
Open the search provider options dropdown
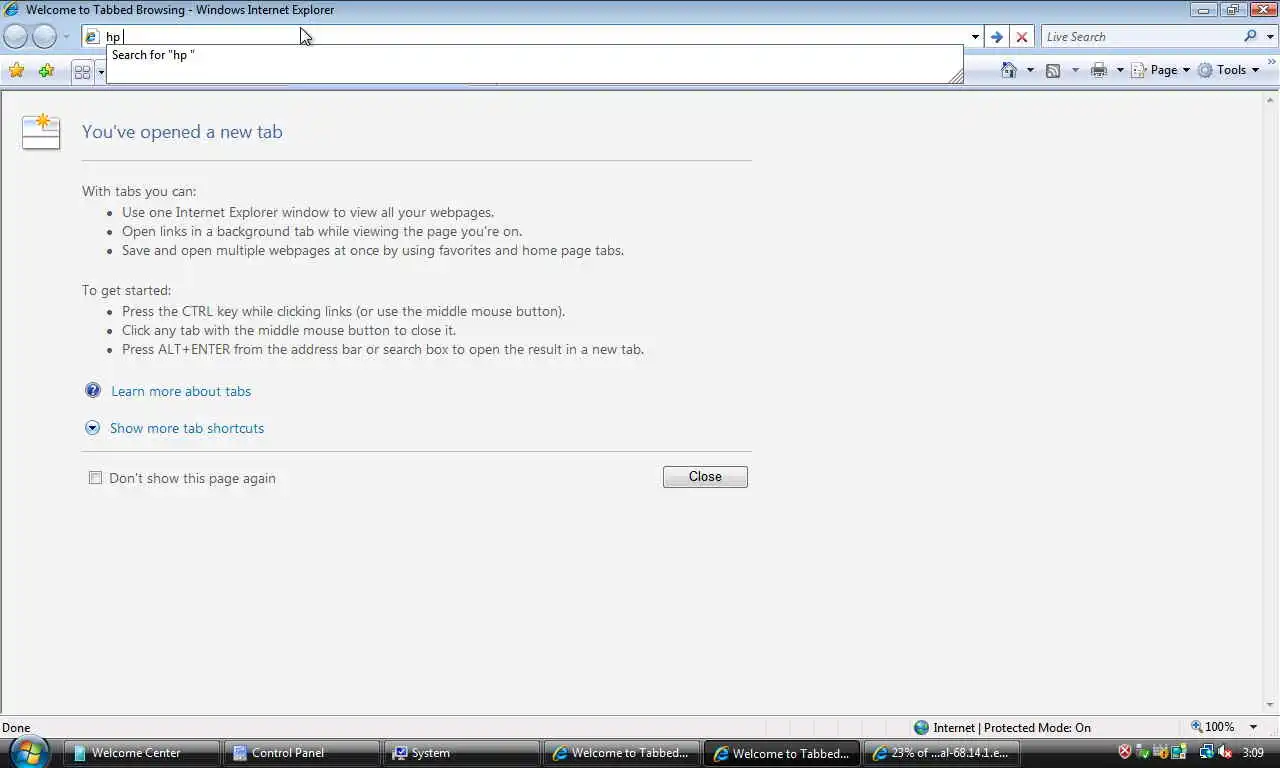click(x=1271, y=37)
